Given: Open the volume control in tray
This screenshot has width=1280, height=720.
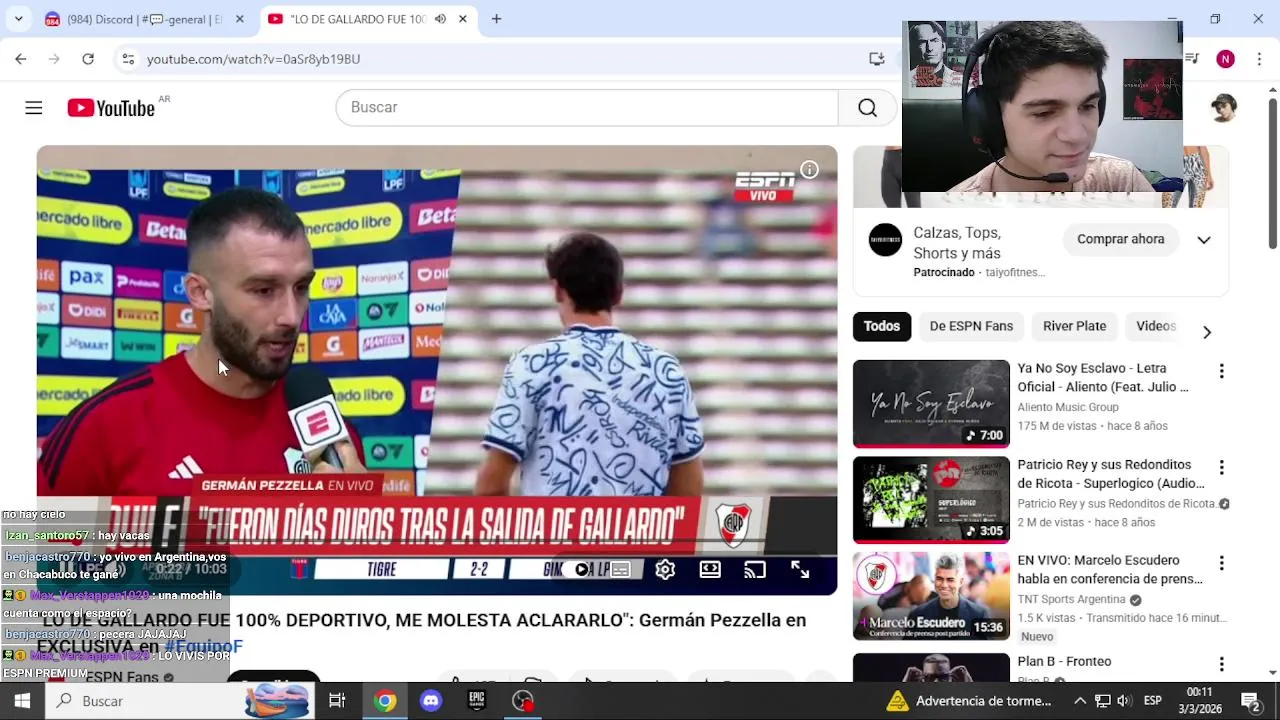Looking at the screenshot, I should tap(1124, 701).
